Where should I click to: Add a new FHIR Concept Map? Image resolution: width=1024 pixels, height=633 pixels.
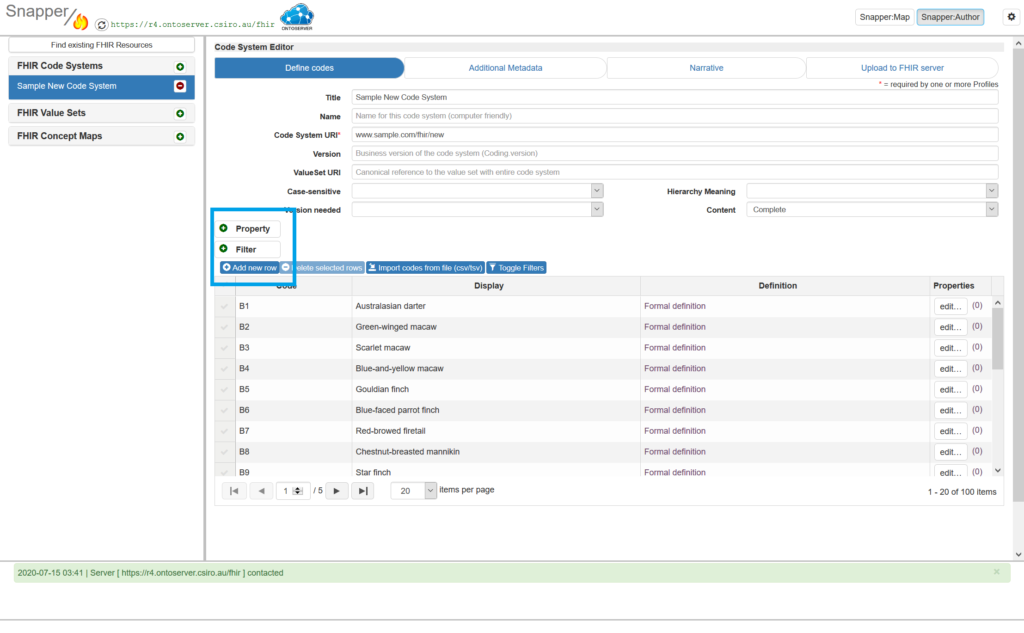pos(180,137)
